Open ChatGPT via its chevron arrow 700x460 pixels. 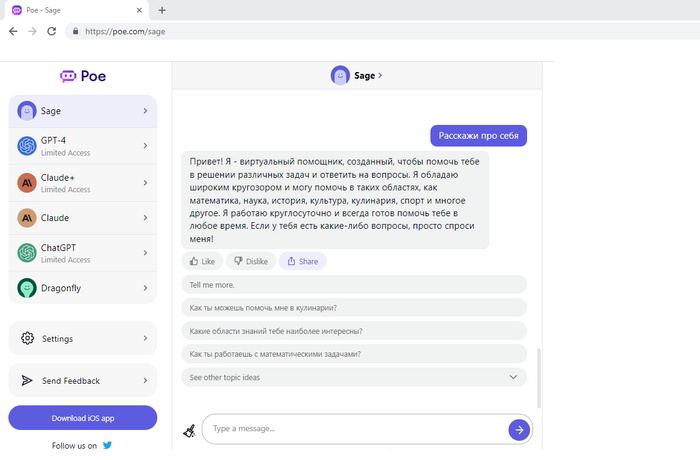click(x=145, y=253)
